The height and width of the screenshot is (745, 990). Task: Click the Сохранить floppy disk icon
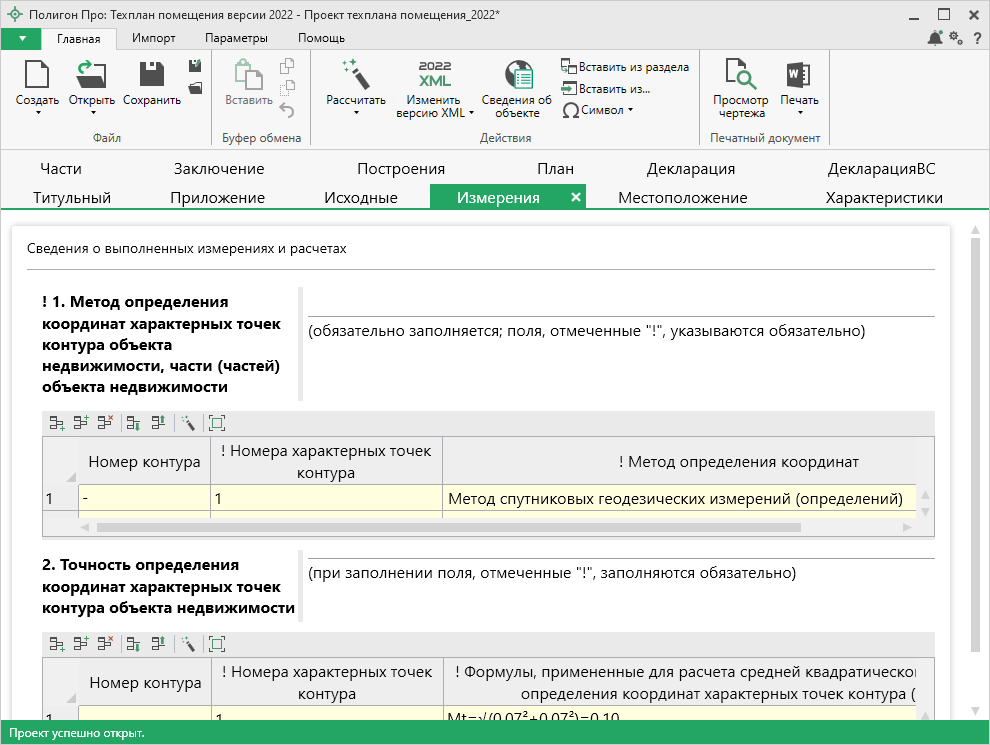(x=152, y=75)
